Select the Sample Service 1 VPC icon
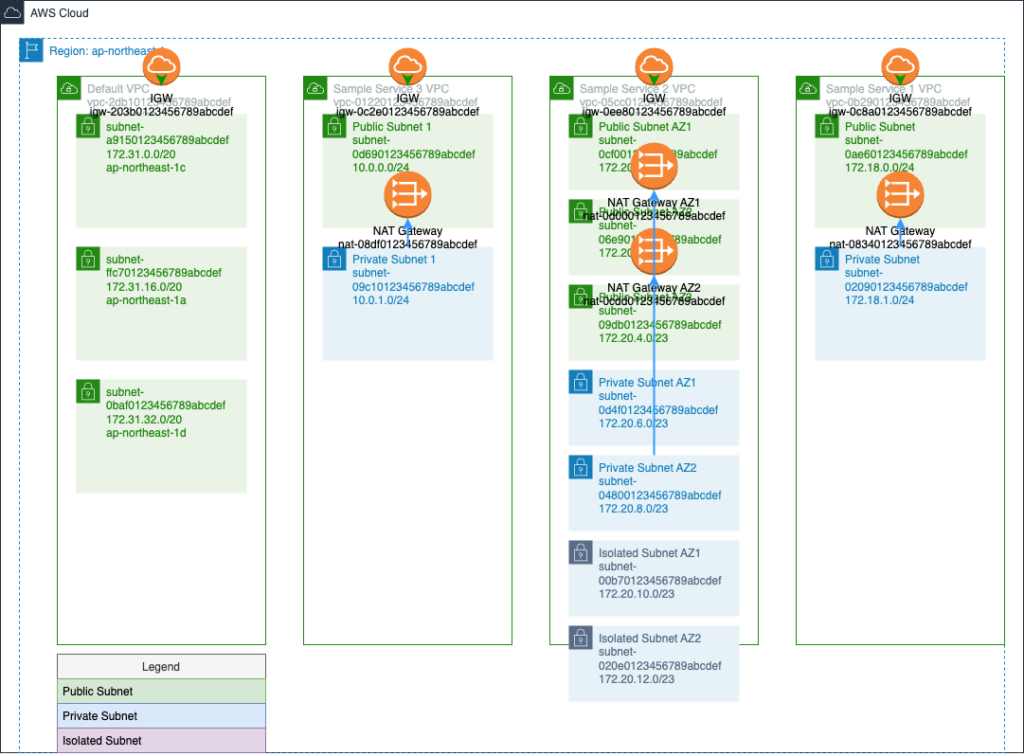 [x=808, y=88]
